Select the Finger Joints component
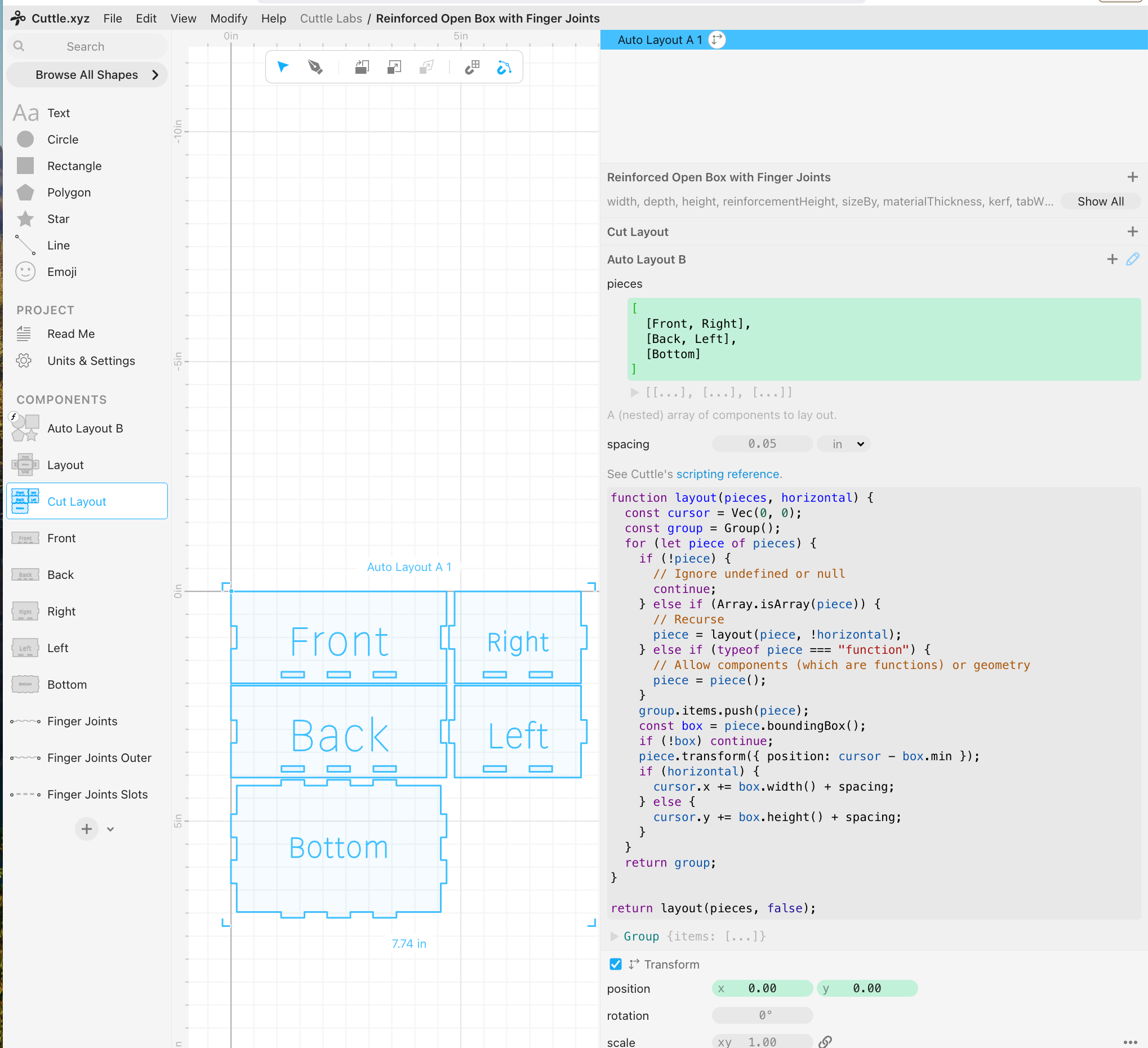 coord(87,721)
